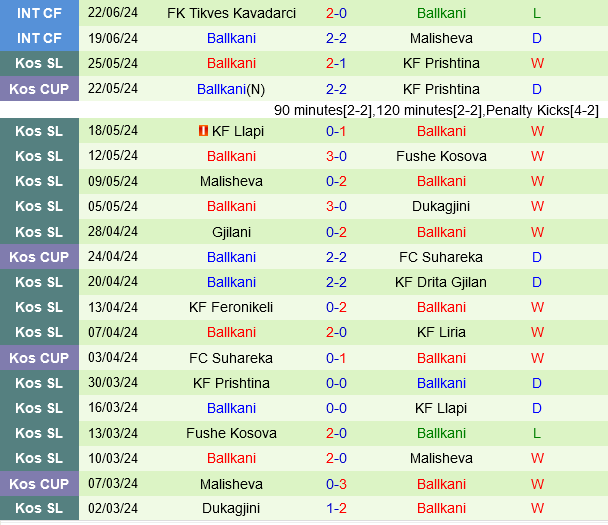Open KF Prishtina in the 25/05/24 row
608x525 pixels.
pos(441,63)
